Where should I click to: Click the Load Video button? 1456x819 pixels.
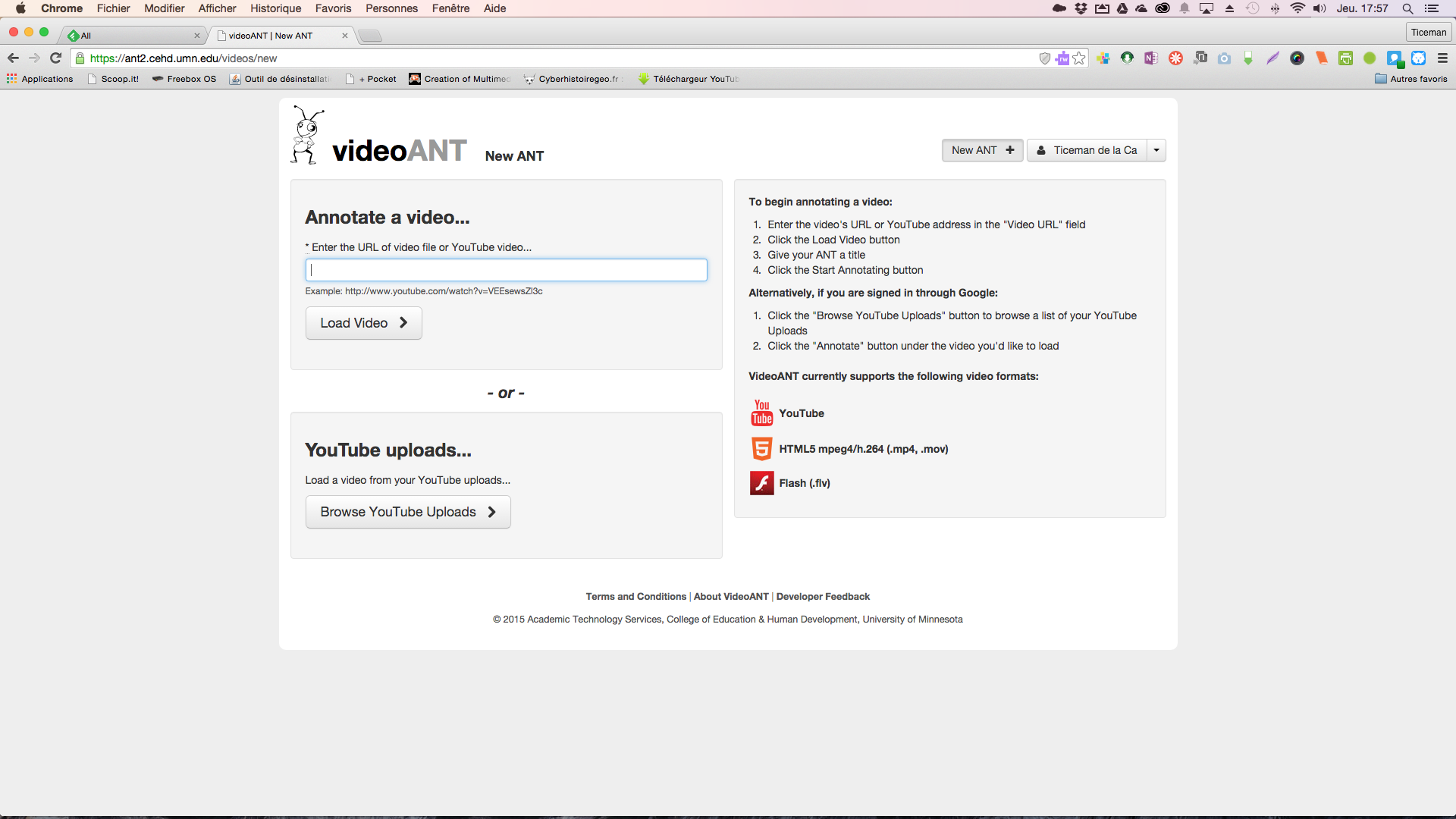tap(364, 323)
